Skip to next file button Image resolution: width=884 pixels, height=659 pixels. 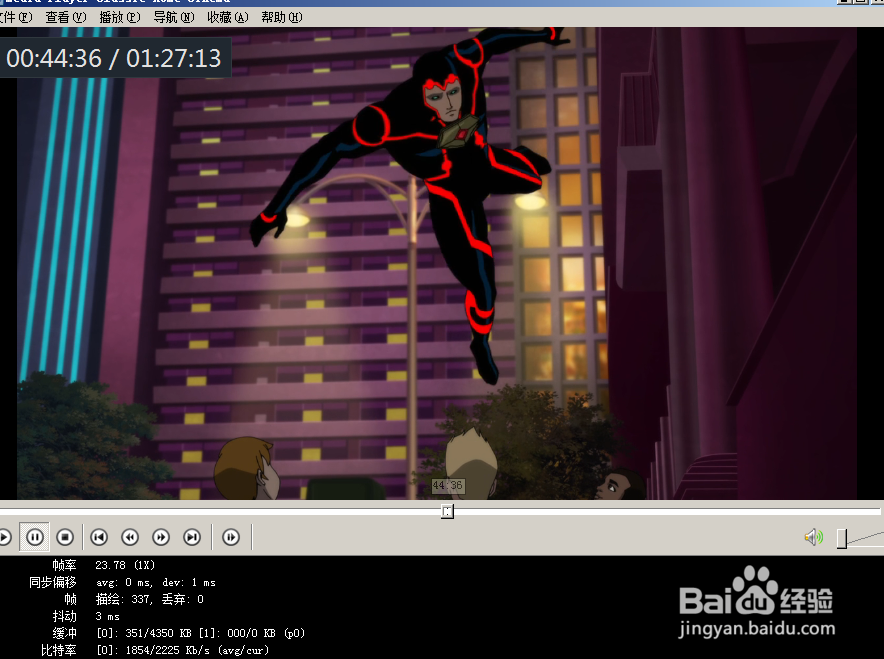192,537
